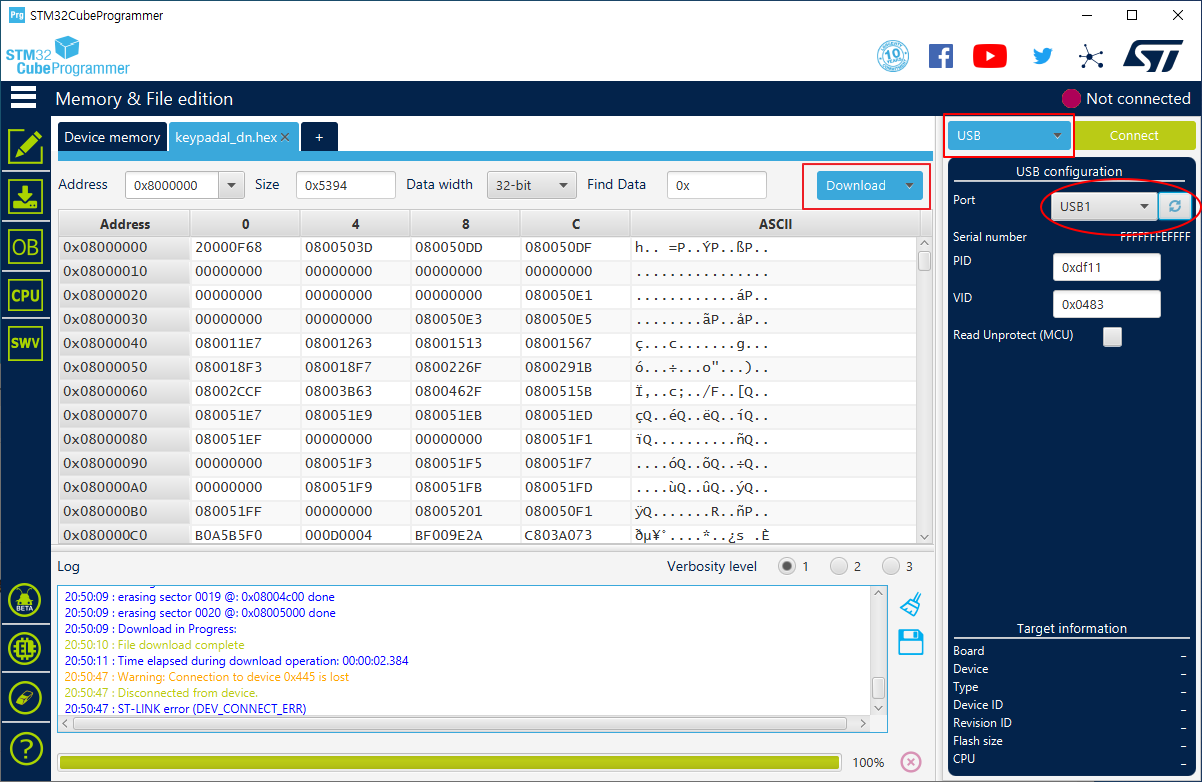Open the Twitter link icon
This screenshot has height=782, width=1202.
point(1043,56)
